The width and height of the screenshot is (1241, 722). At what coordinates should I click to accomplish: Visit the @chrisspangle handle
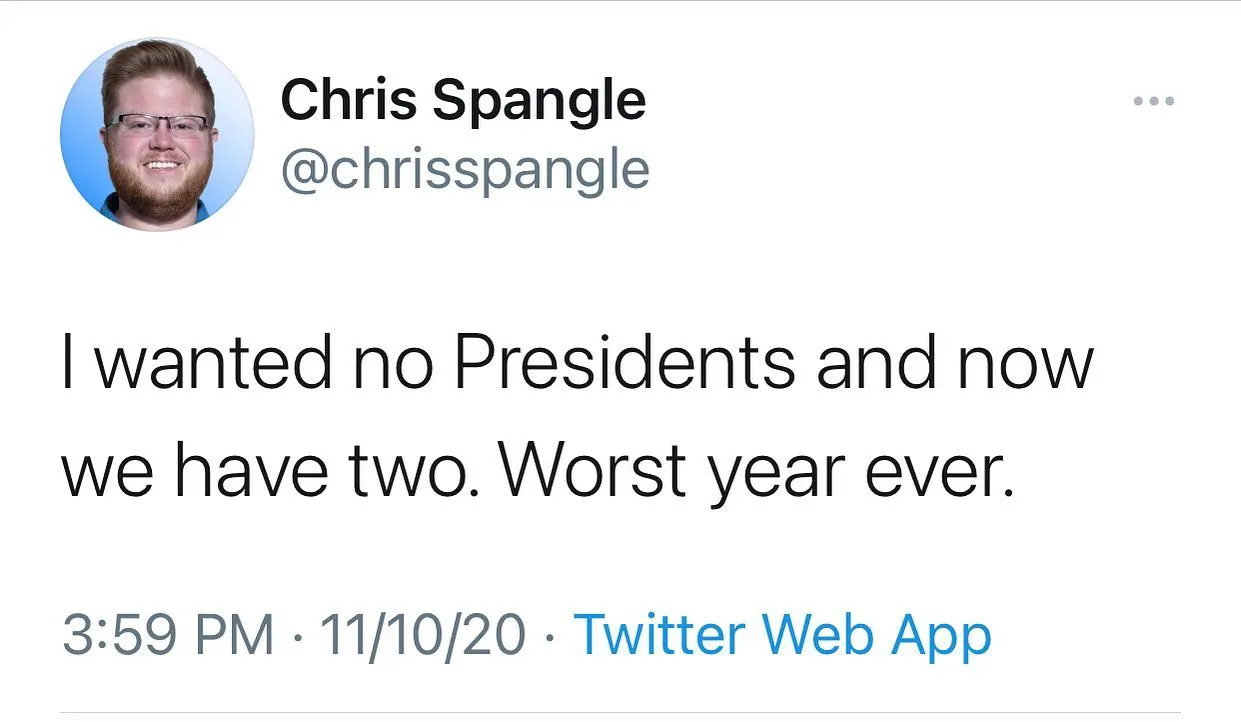point(465,170)
